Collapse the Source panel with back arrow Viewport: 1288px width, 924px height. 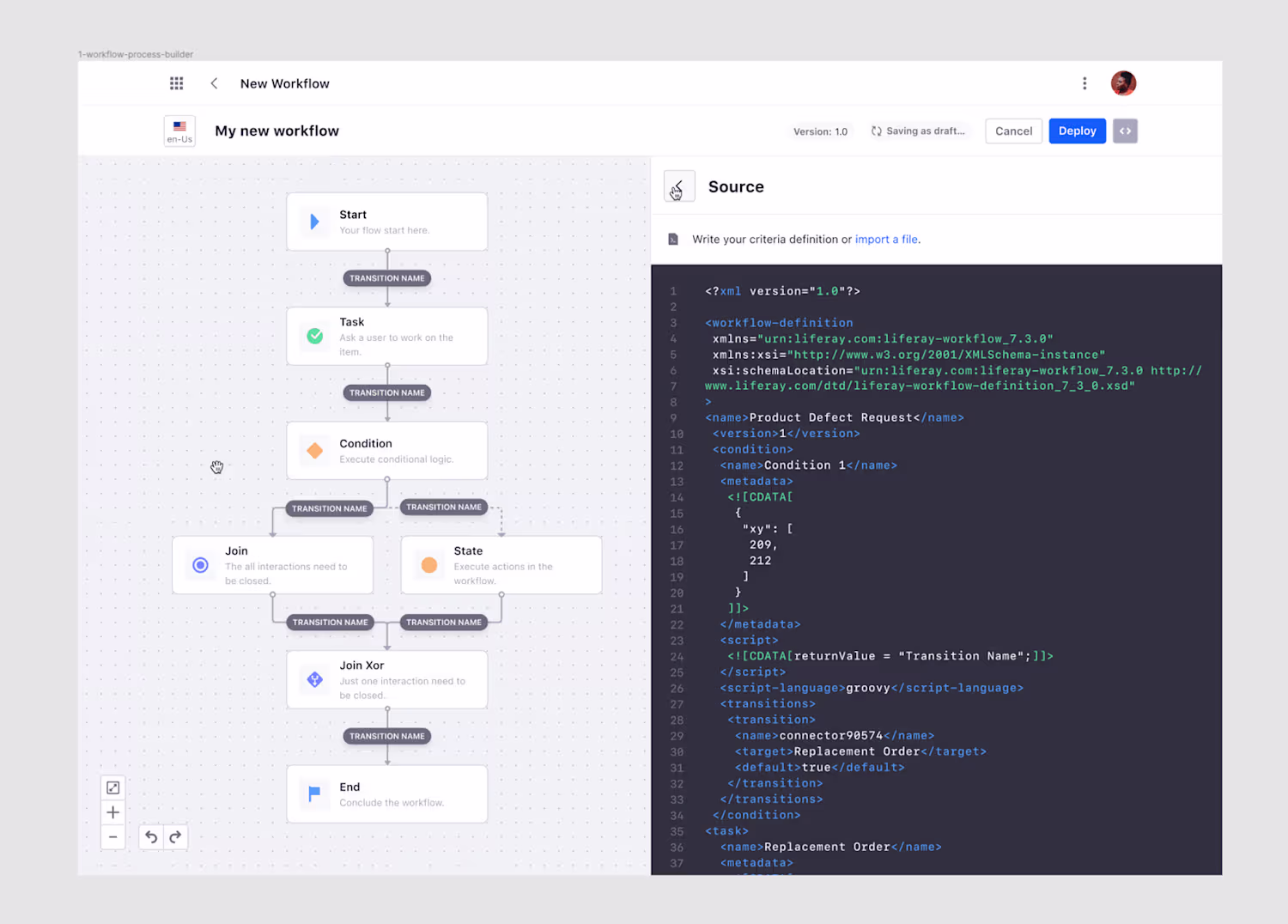coord(678,186)
